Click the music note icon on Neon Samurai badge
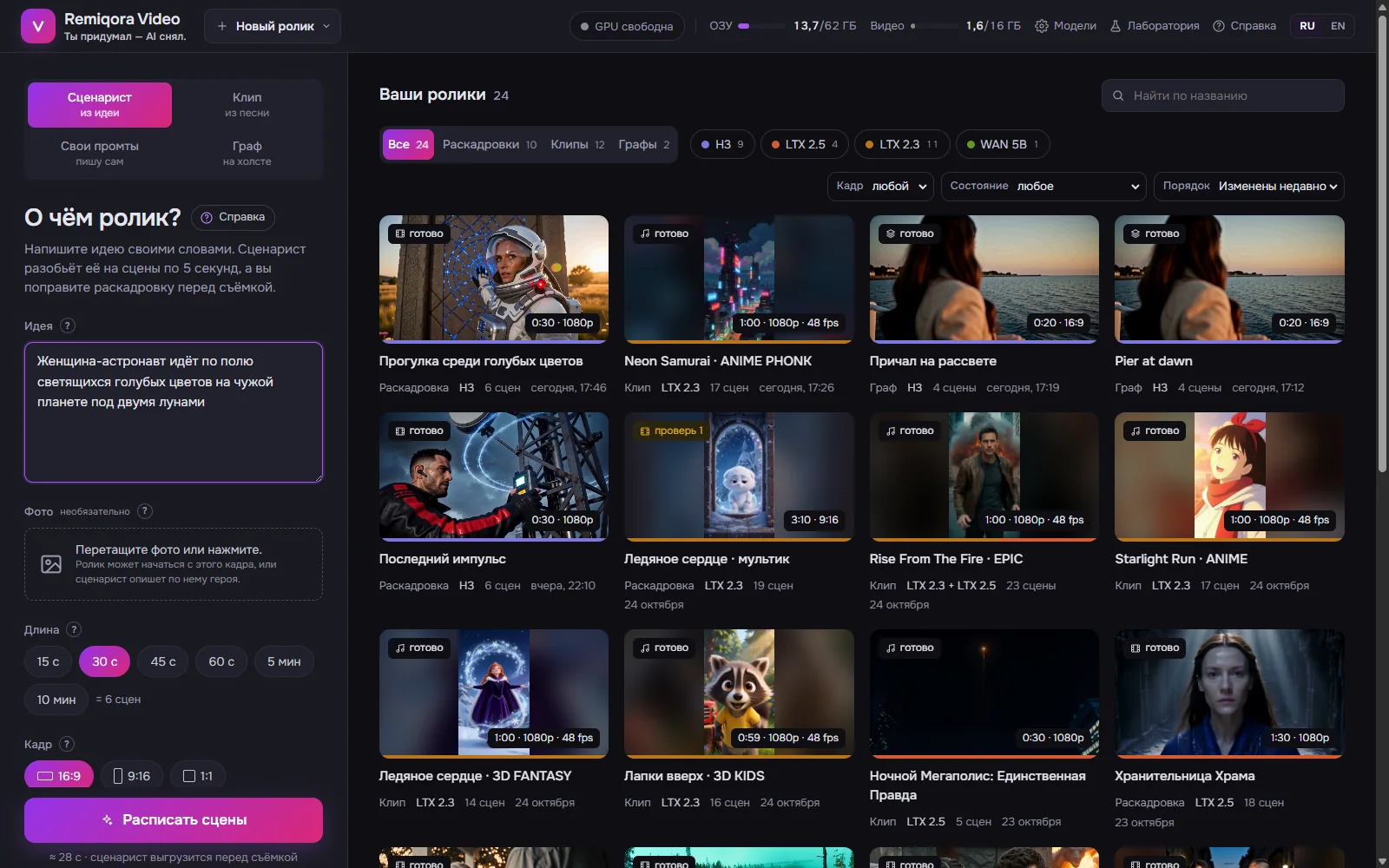1389x868 pixels. pyautogui.click(x=645, y=233)
